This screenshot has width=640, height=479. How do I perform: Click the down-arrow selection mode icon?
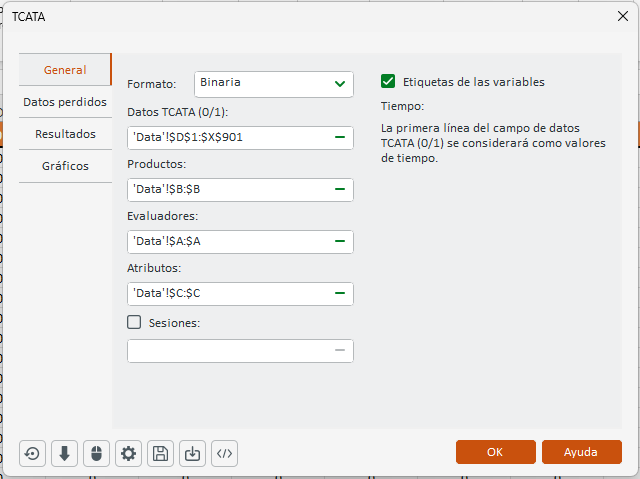pyautogui.click(x=64, y=453)
